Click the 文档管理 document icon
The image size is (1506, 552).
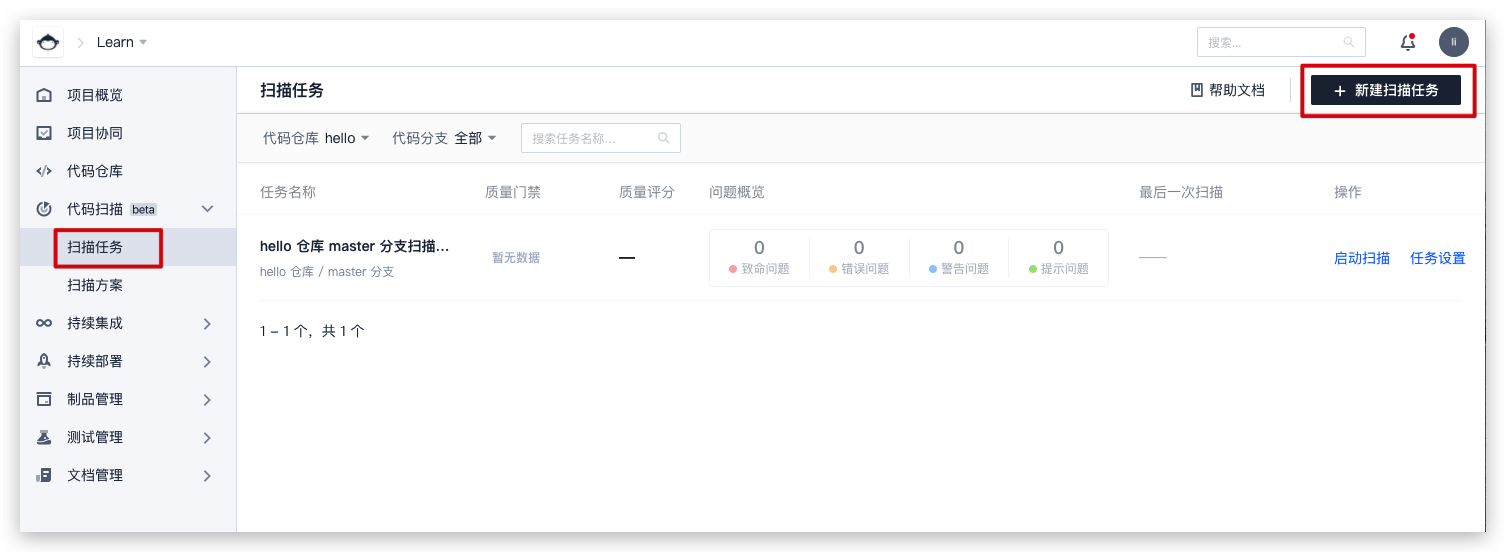click(x=44, y=475)
